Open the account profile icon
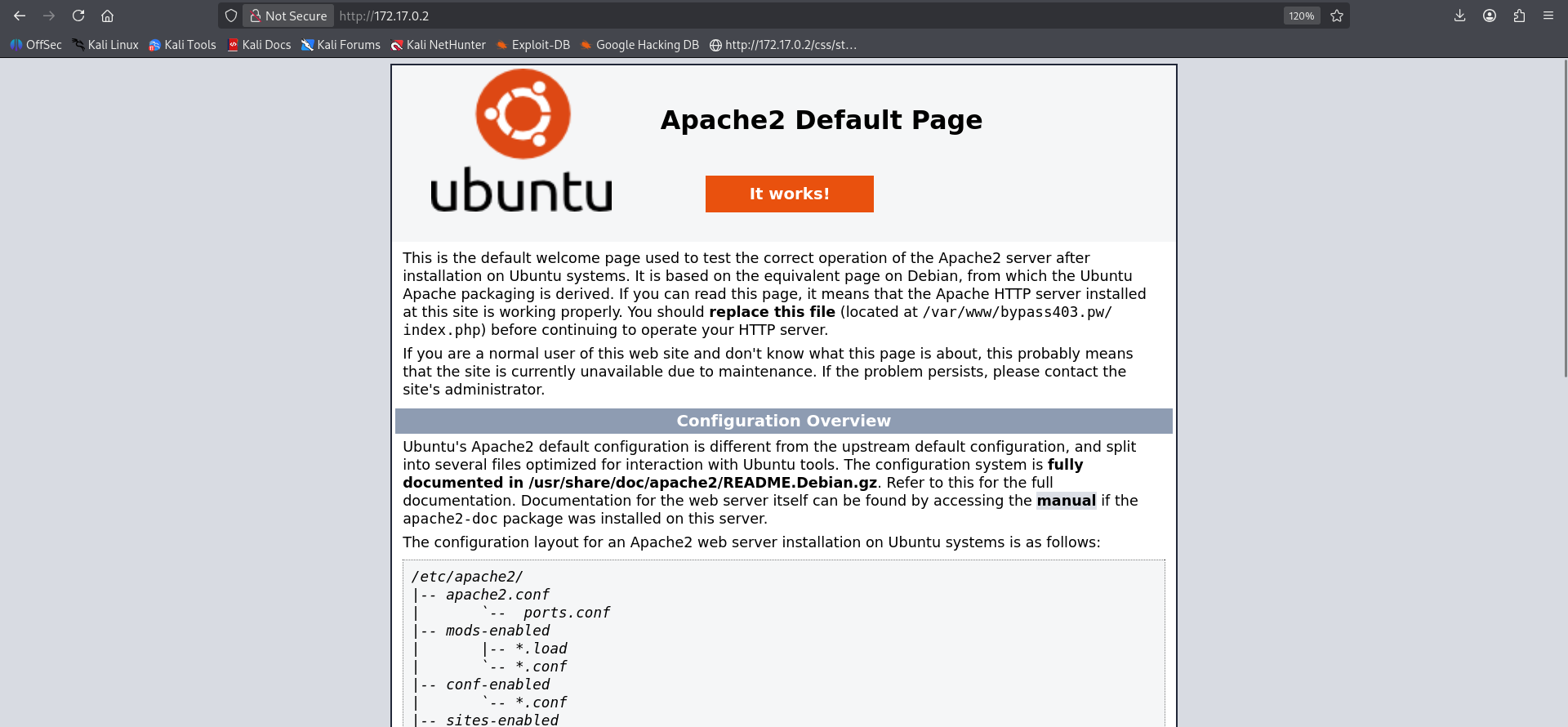Viewport: 1568px width, 727px height. [1490, 16]
